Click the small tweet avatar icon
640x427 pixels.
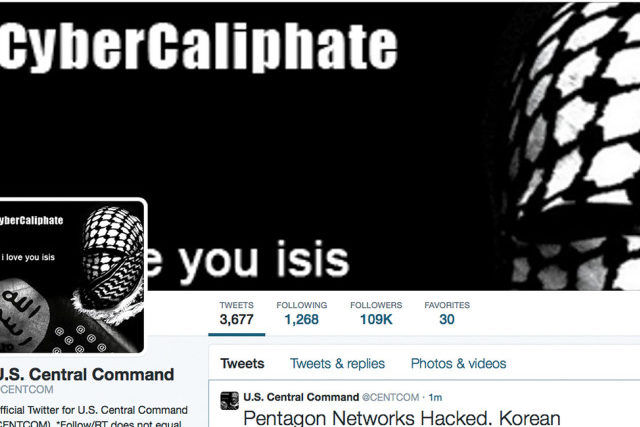click(x=229, y=400)
